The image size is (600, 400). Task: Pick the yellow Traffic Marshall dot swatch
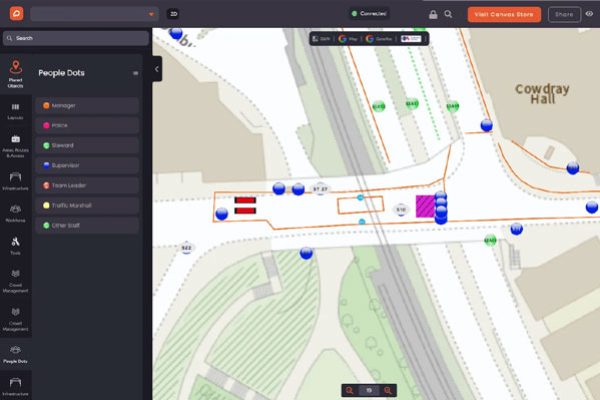pyautogui.click(x=46, y=206)
